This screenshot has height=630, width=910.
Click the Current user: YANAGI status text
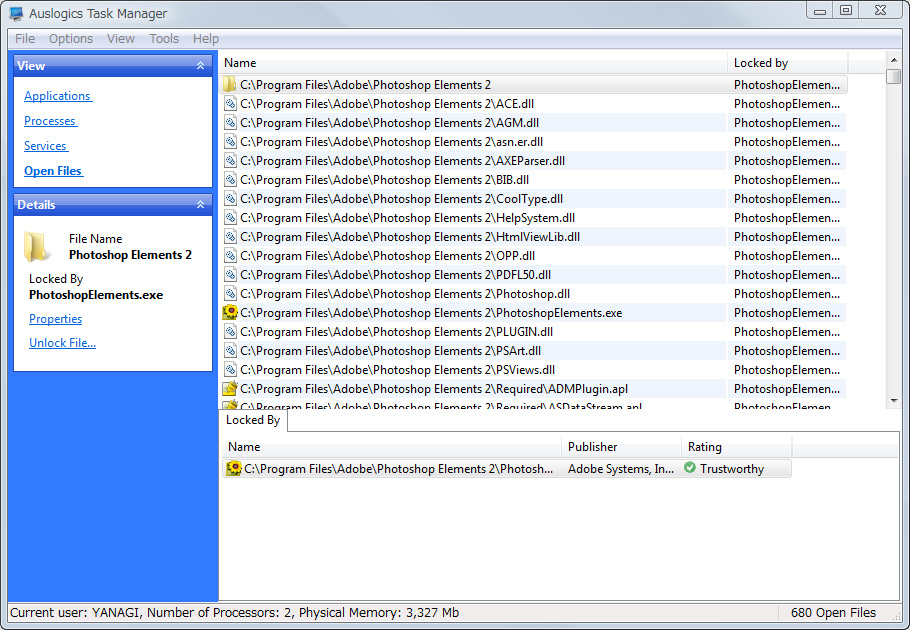pyautogui.click(x=75, y=613)
